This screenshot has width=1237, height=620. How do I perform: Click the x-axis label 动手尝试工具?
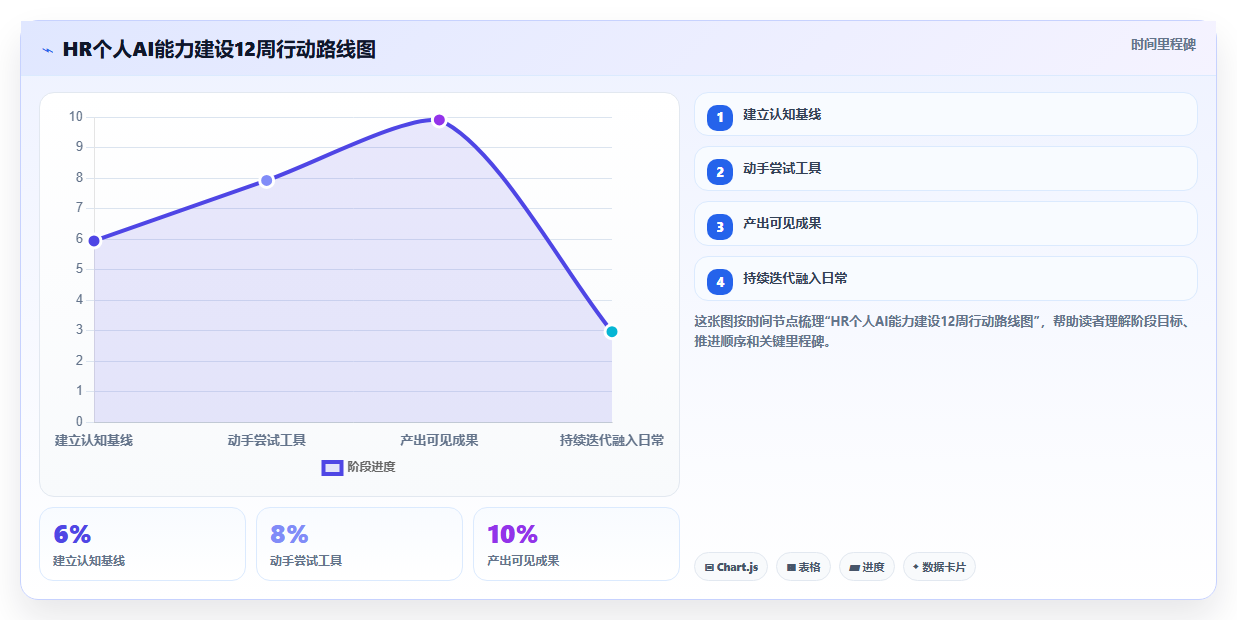point(266,440)
